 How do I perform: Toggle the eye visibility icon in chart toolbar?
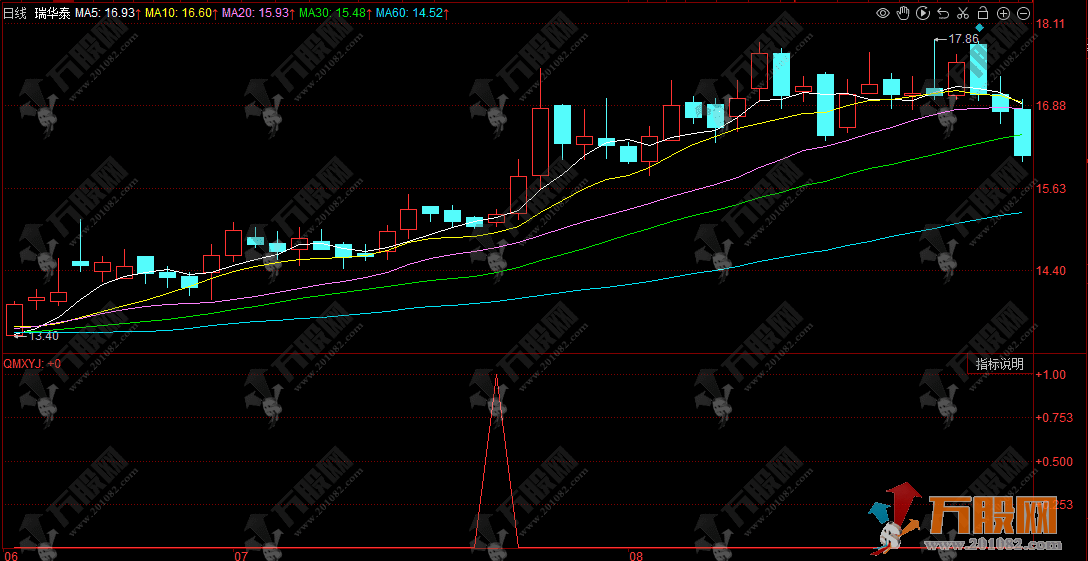pos(882,13)
